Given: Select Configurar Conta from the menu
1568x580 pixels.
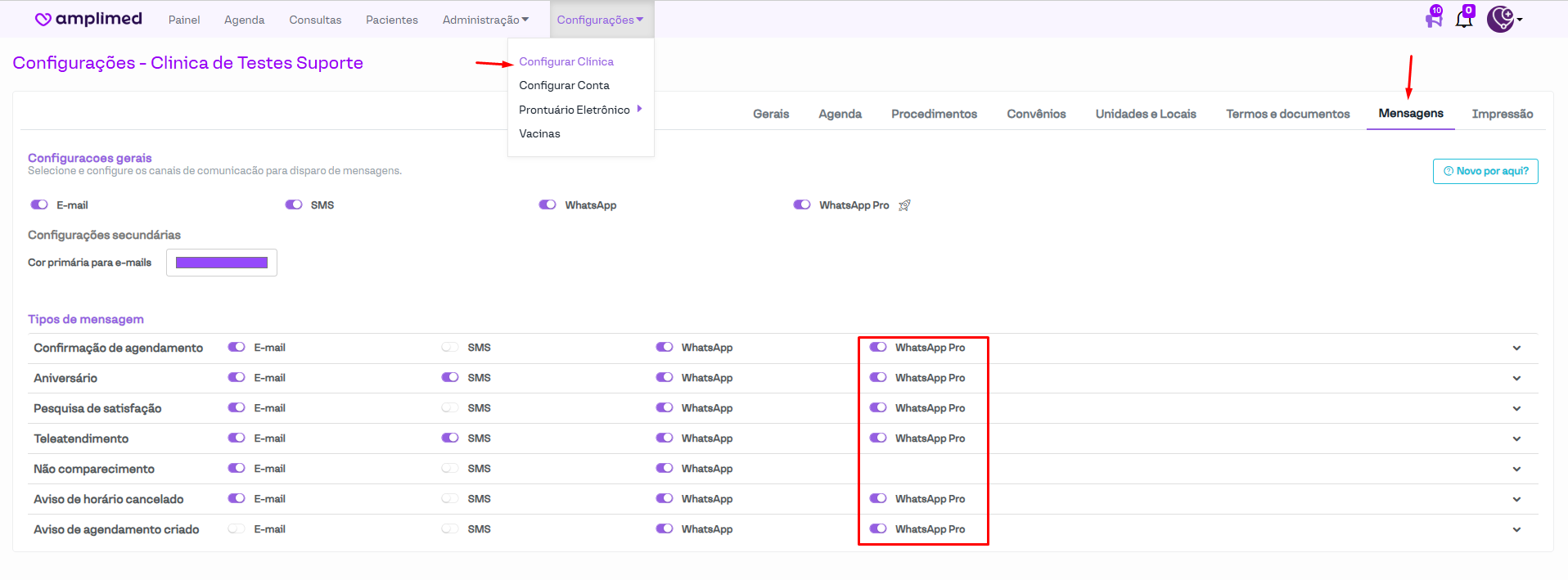Looking at the screenshot, I should tap(564, 85).
